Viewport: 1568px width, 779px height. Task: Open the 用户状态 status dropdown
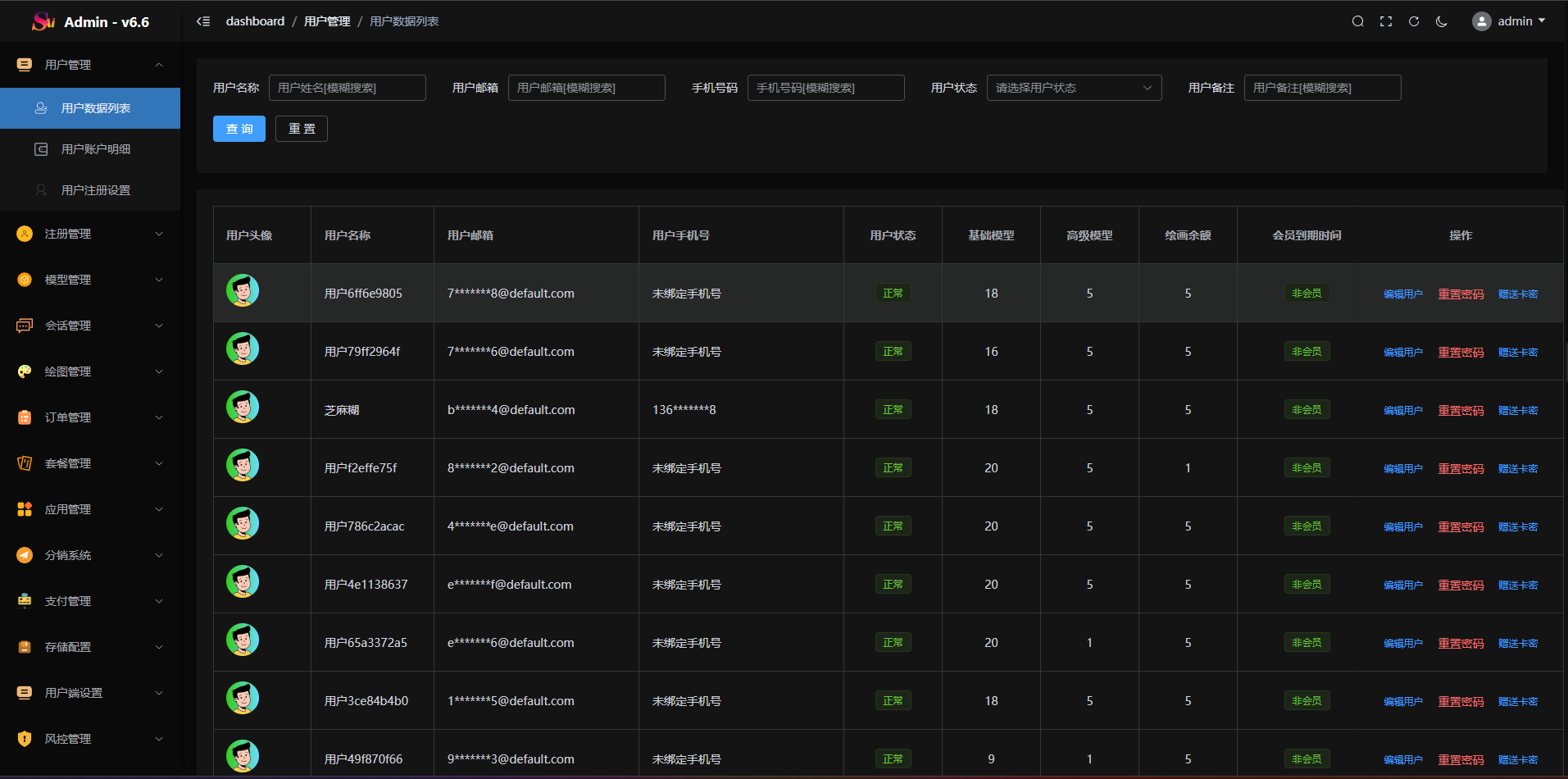point(1074,88)
